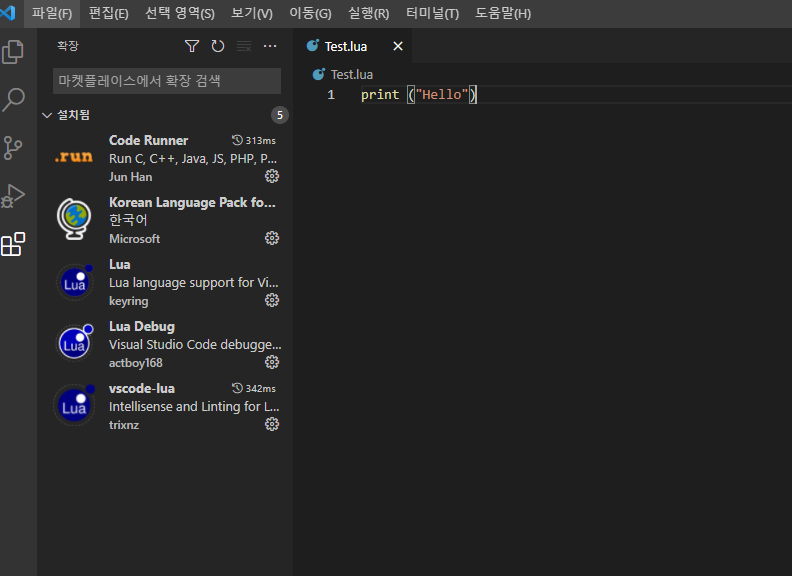This screenshot has width=792, height=576.
Task: Click the Lua language support description
Action: [x=193, y=282]
